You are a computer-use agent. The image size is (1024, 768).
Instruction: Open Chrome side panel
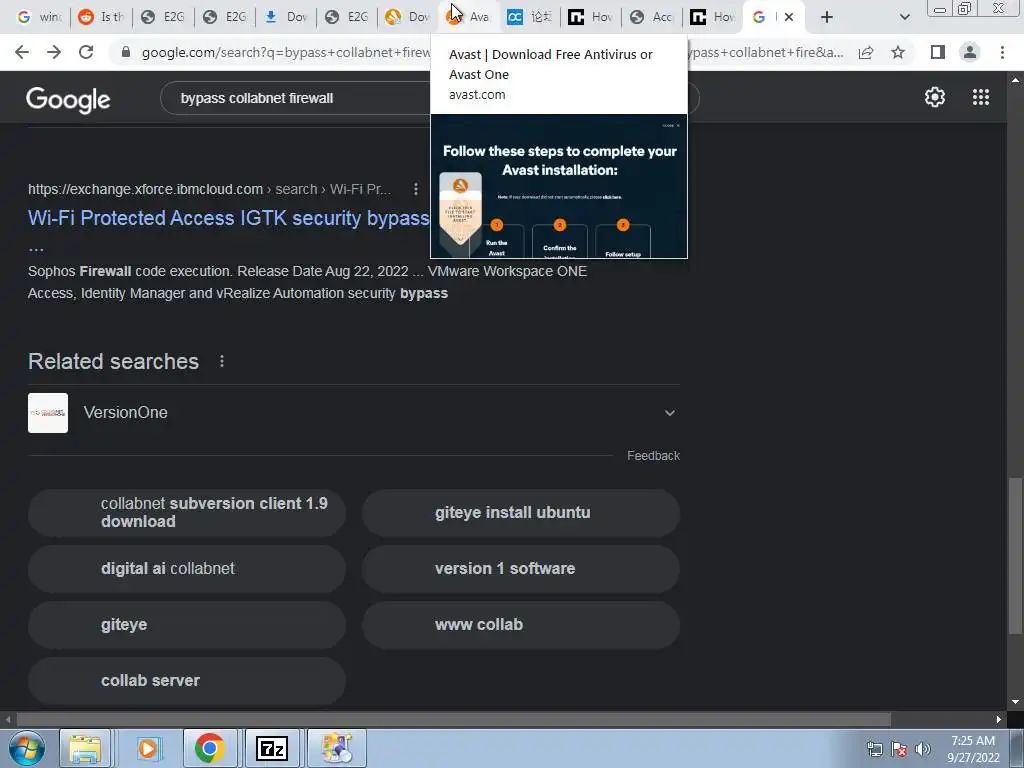click(938, 52)
